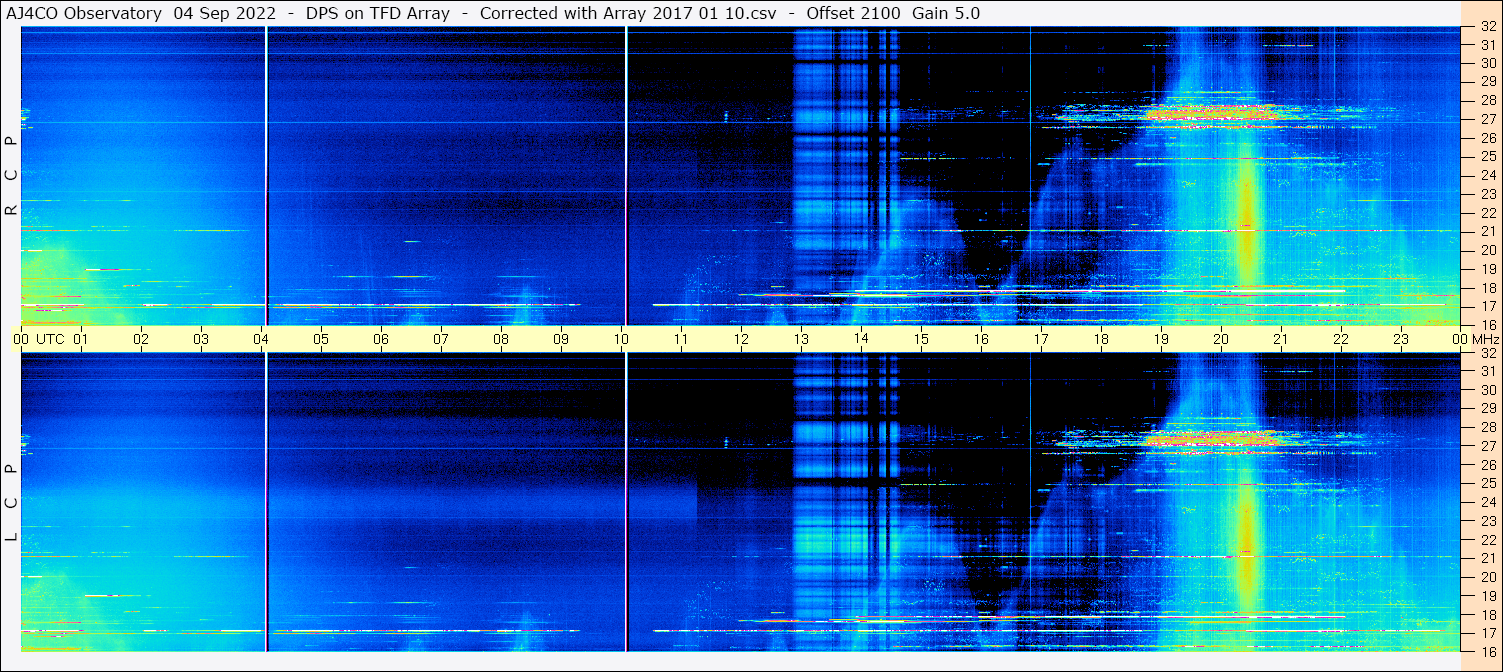This screenshot has height=672, width=1503.
Task: Select the 06 hour mark on time axis
Action: (381, 339)
